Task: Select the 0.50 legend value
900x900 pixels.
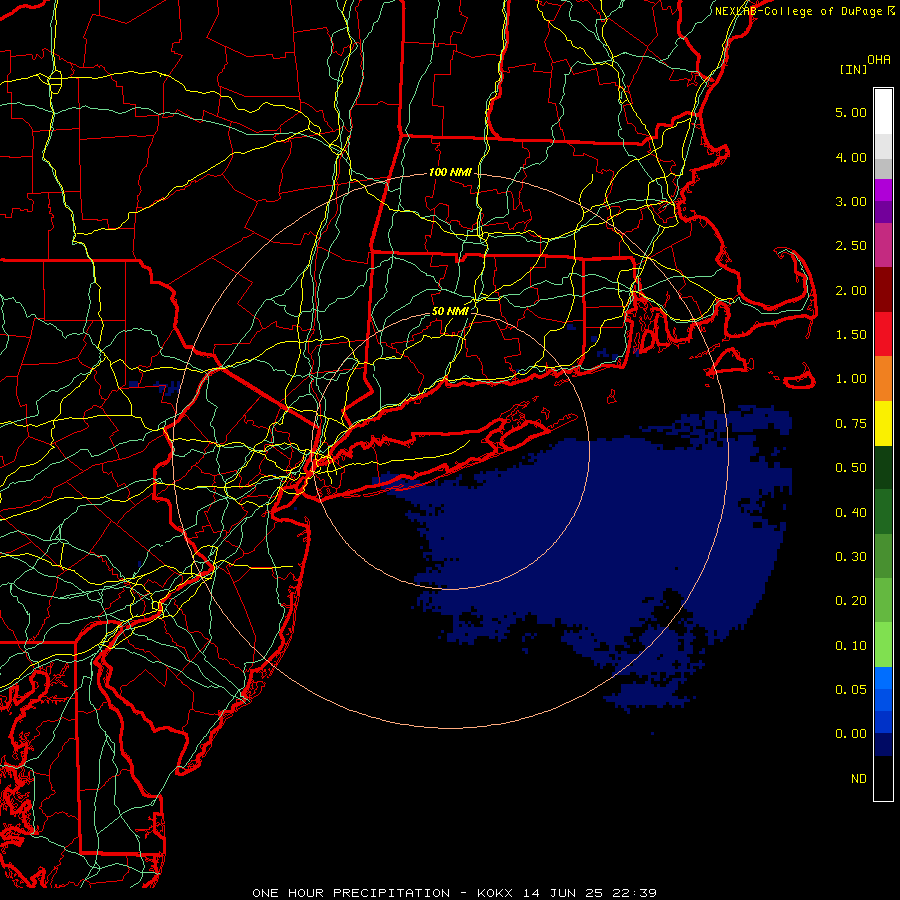Action: point(851,468)
